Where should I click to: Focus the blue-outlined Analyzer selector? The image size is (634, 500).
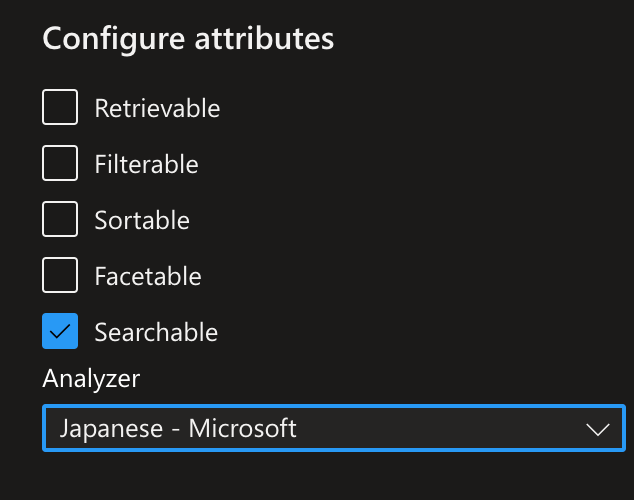point(334,428)
